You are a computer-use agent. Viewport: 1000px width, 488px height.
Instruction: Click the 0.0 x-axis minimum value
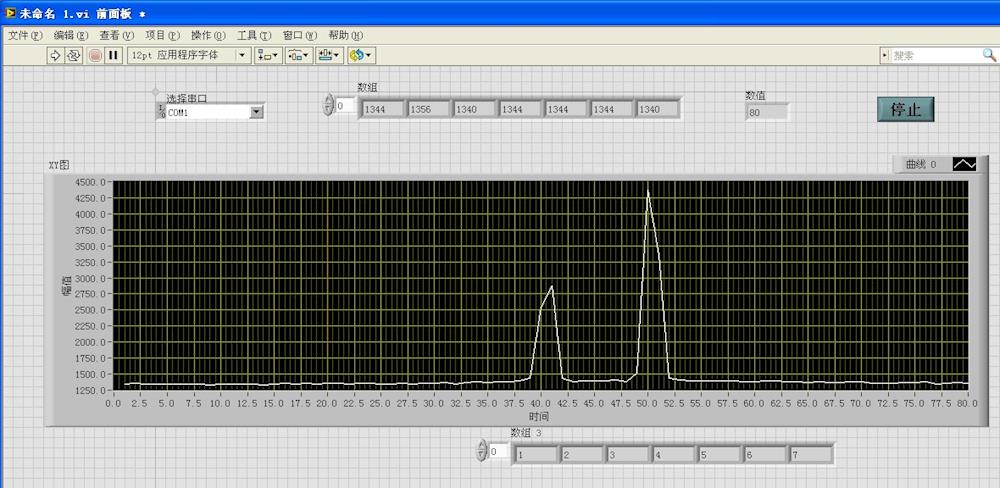pos(113,403)
